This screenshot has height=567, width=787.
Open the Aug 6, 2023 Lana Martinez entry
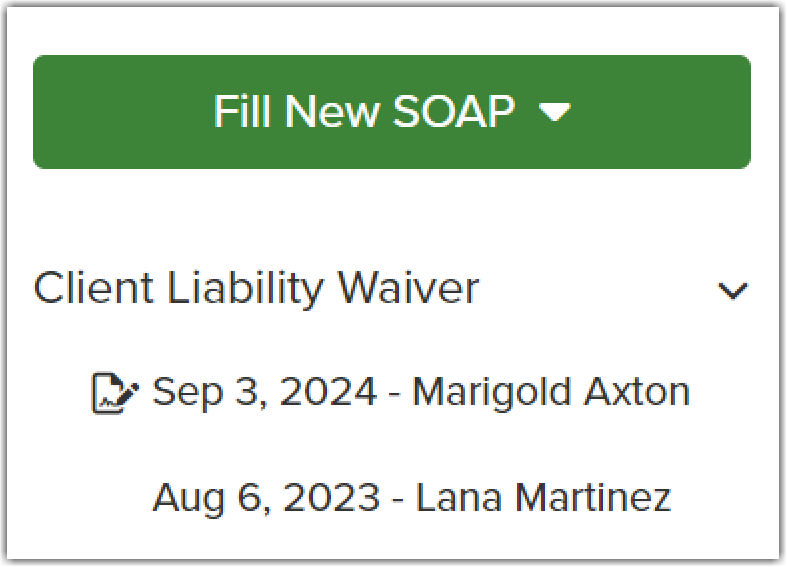click(x=412, y=498)
